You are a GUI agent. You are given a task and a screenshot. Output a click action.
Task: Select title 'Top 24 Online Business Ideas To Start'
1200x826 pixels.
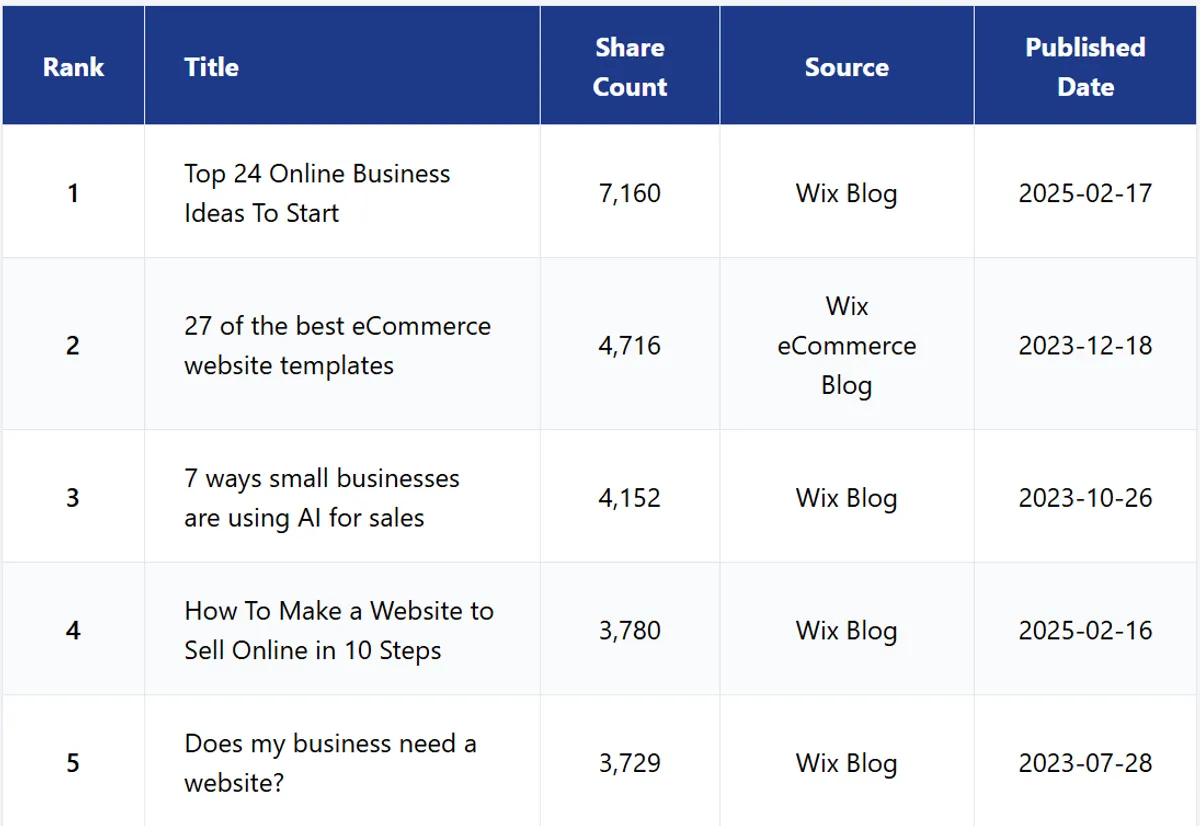click(317, 193)
